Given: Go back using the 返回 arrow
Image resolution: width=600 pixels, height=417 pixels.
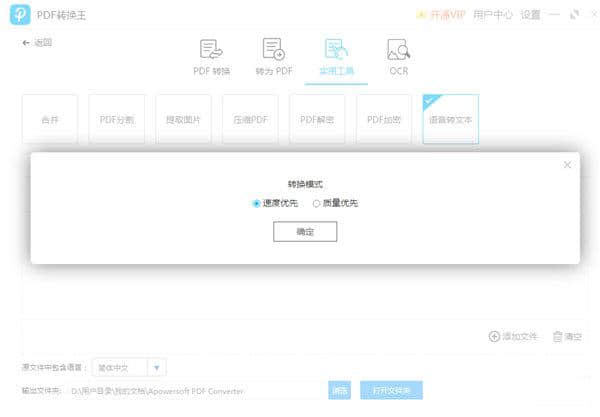Looking at the screenshot, I should [x=26, y=43].
